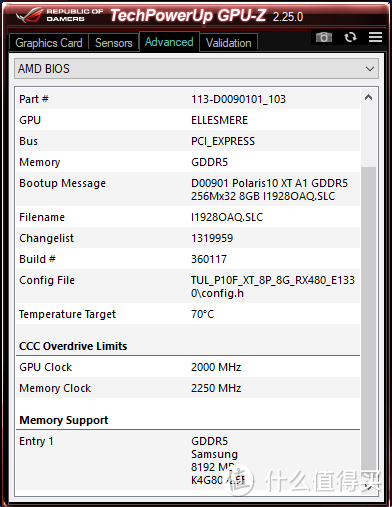
Task: Take a screenshot with the camera icon
Action: tap(324, 37)
